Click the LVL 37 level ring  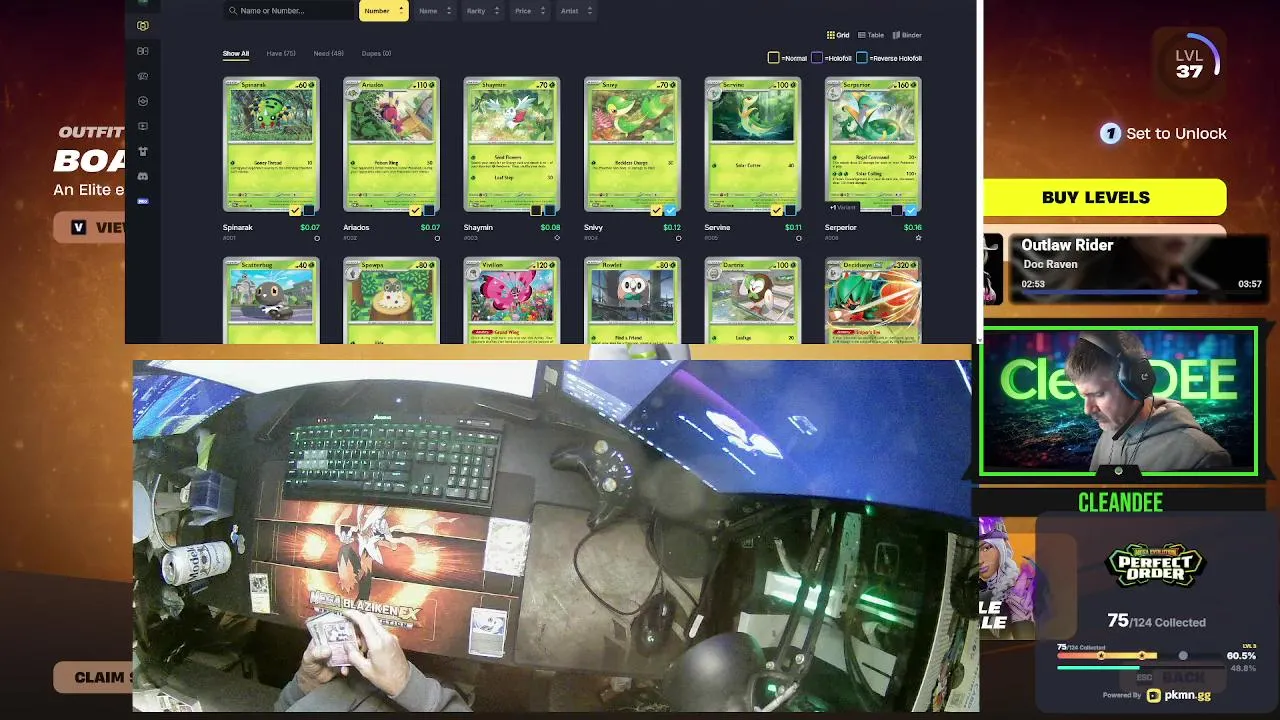pos(1189,62)
